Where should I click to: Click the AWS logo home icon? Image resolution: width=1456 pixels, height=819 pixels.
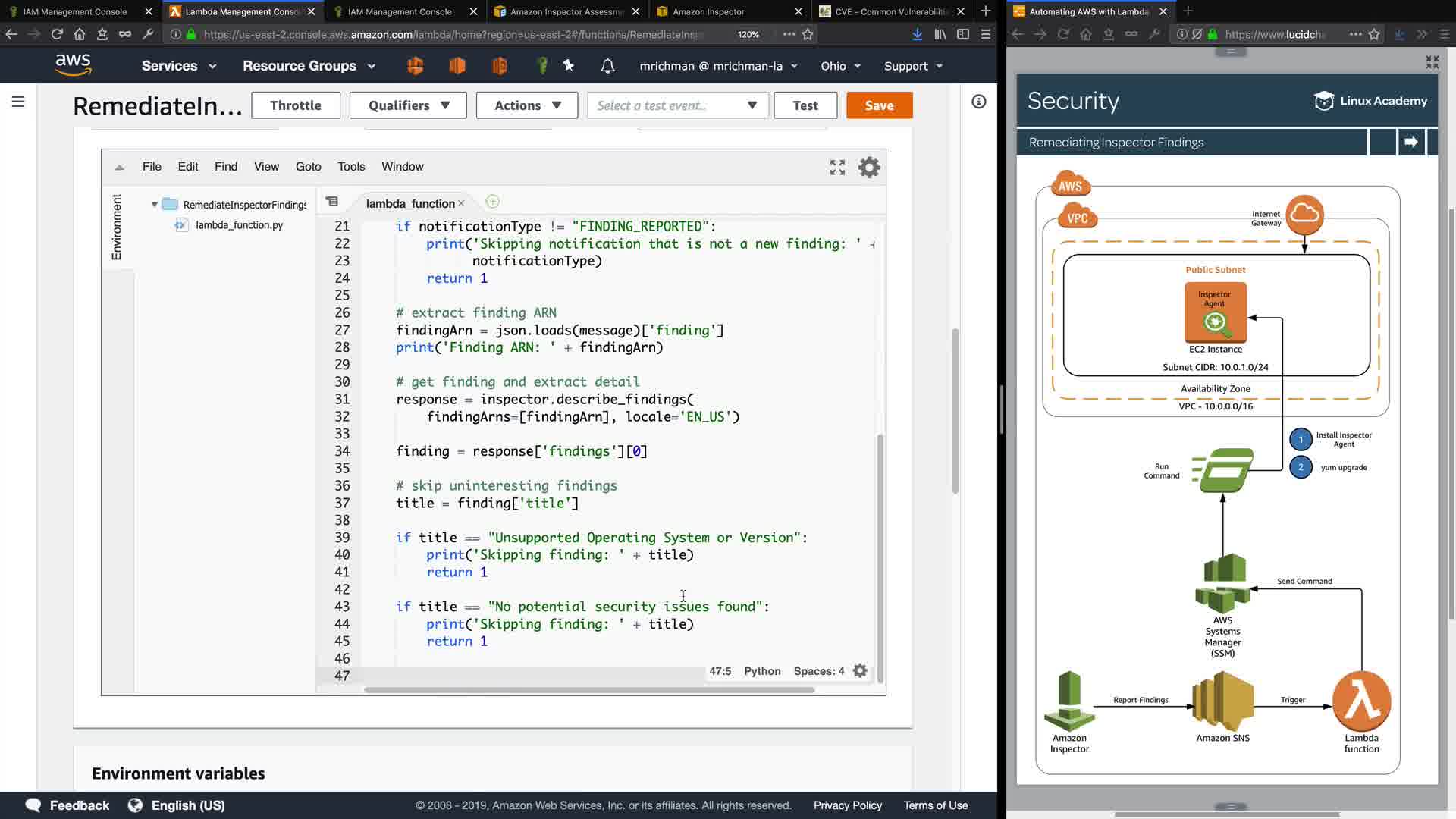tap(74, 65)
